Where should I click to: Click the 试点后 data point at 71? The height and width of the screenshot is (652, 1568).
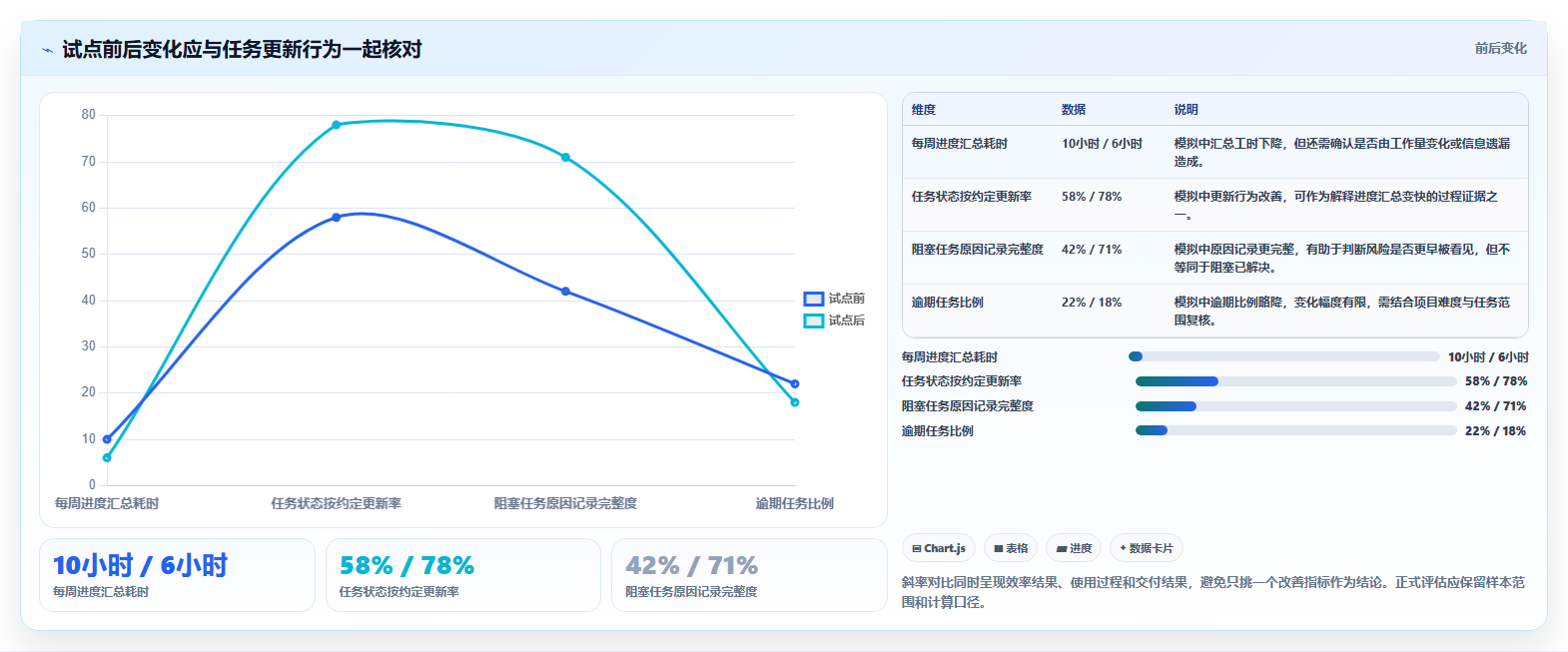pos(565,157)
